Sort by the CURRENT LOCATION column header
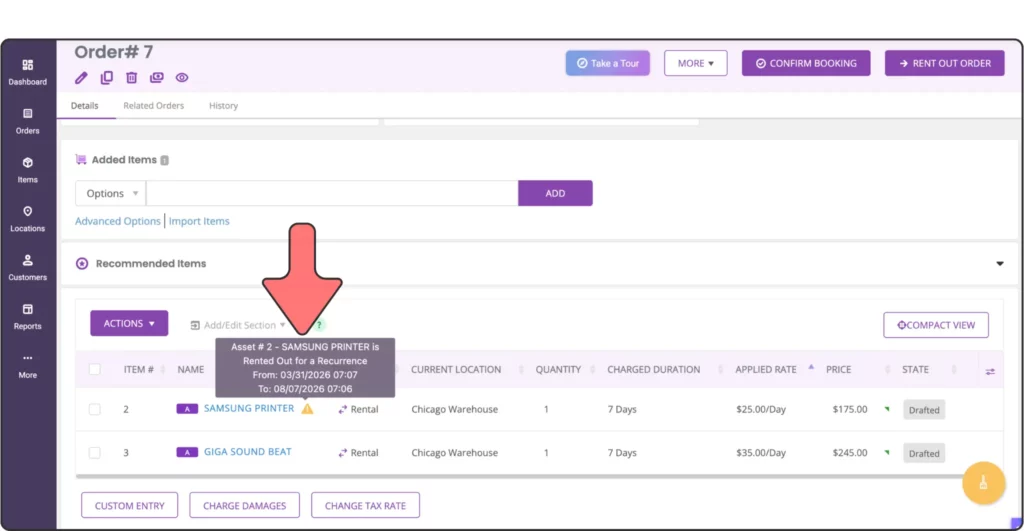The height and width of the screenshot is (531, 1024). (456, 369)
